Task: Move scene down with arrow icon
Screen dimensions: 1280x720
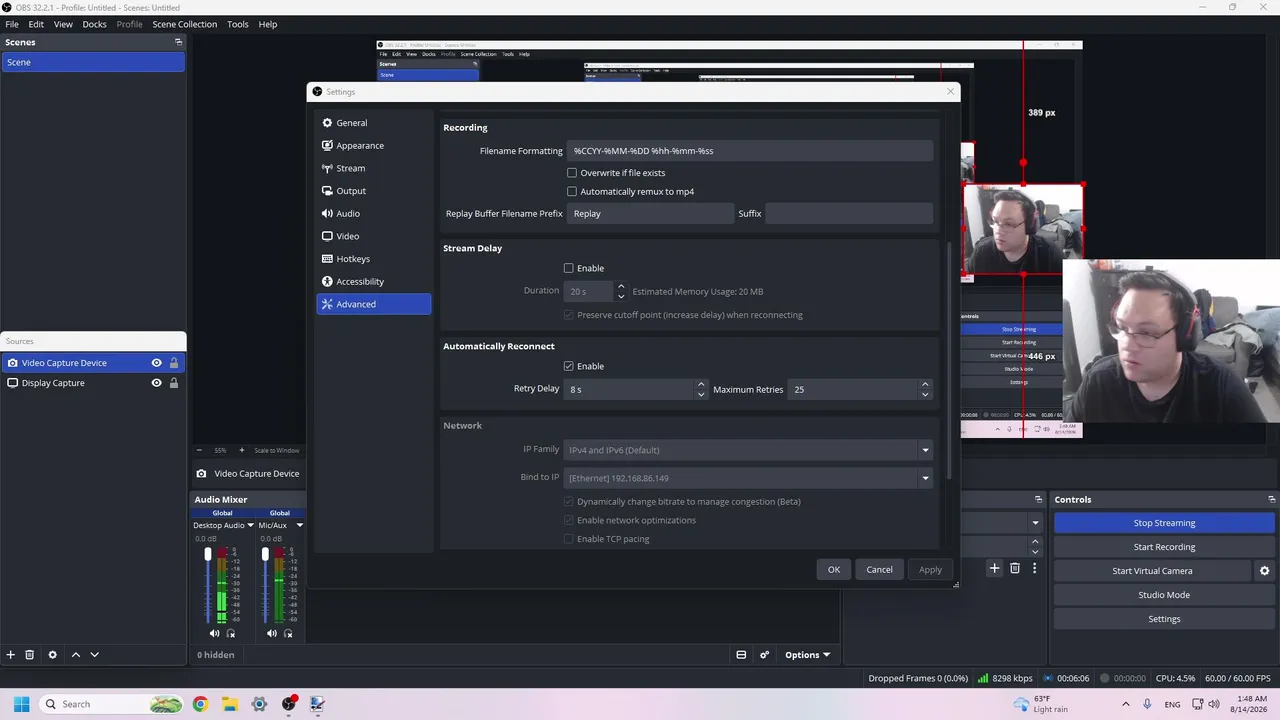Action: coord(95,655)
